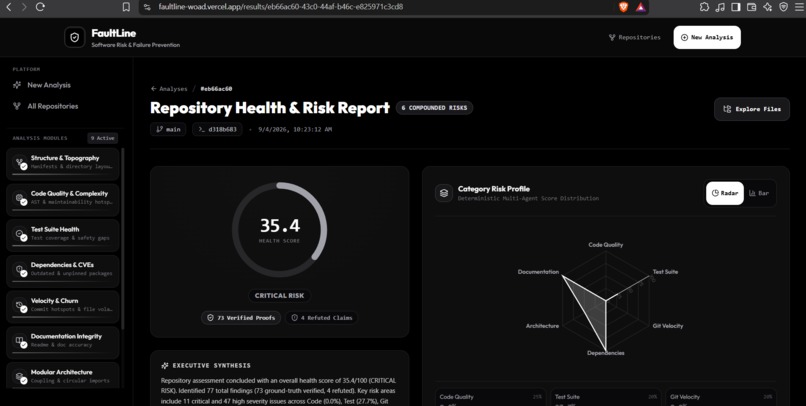Viewport: 806px width, 406px height.
Task: Click the Code Quality axis label on radar
Action: tap(606, 245)
